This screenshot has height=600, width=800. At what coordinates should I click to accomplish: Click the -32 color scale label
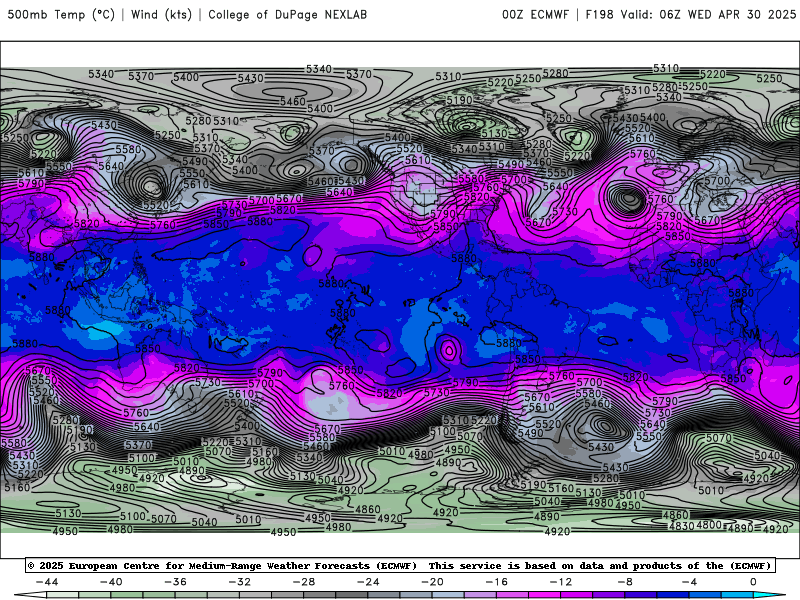tap(240, 582)
